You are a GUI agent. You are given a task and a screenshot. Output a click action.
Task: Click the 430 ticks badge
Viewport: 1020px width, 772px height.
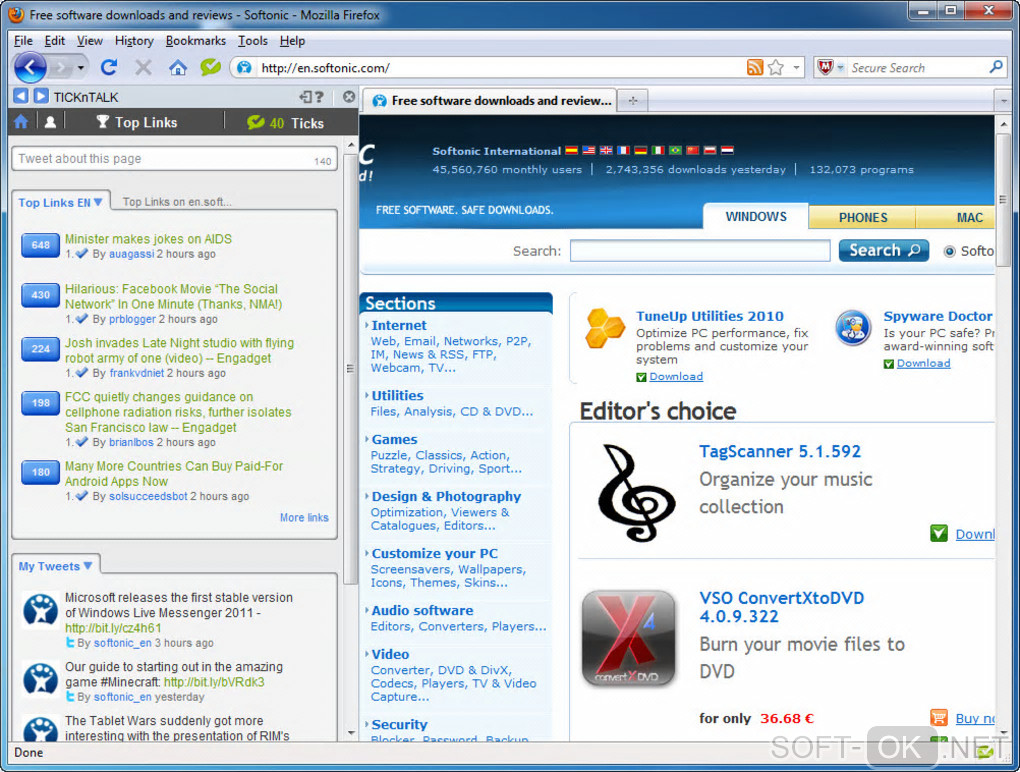point(40,295)
